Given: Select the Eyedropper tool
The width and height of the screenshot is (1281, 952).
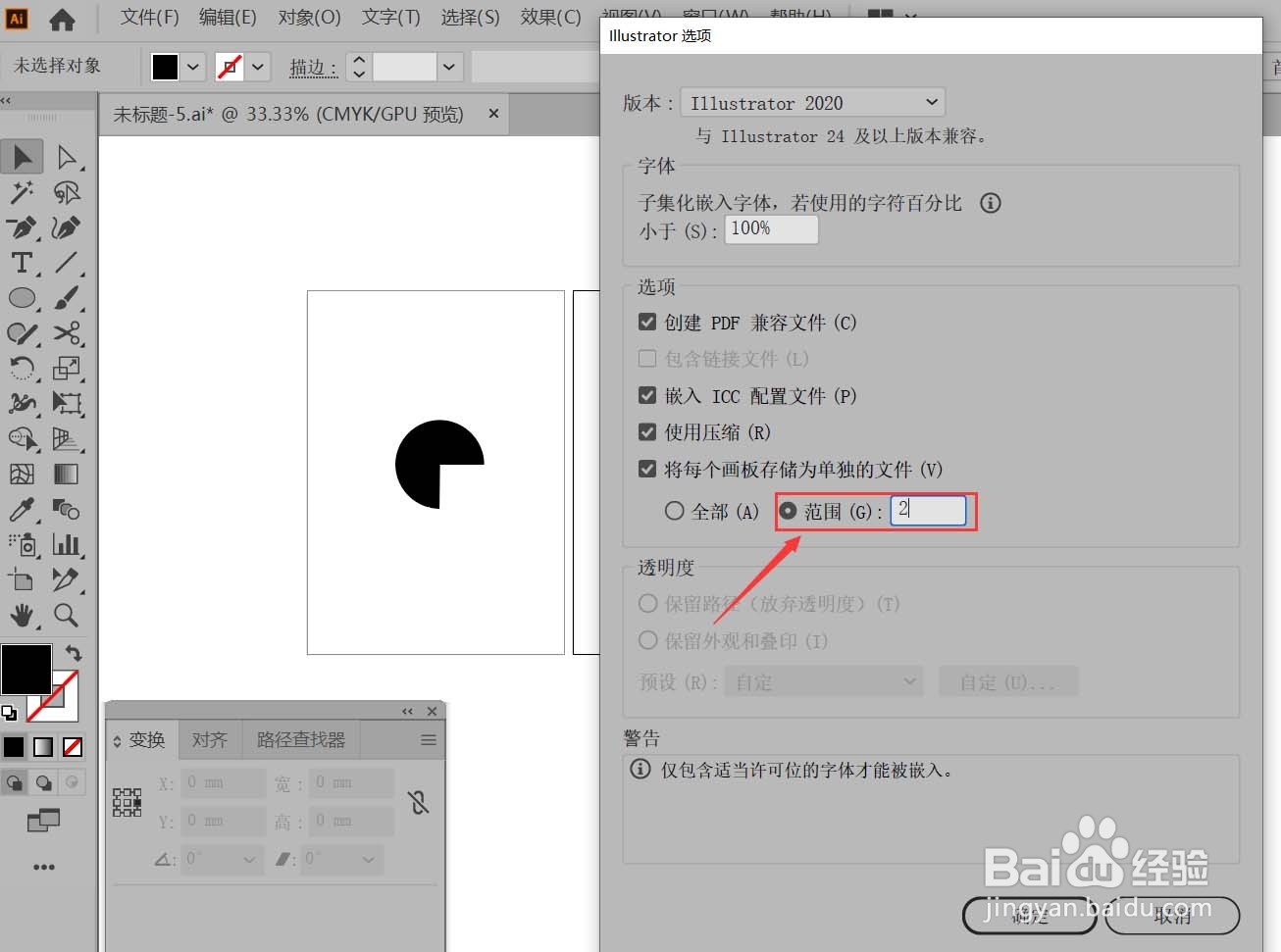Looking at the screenshot, I should [22, 510].
